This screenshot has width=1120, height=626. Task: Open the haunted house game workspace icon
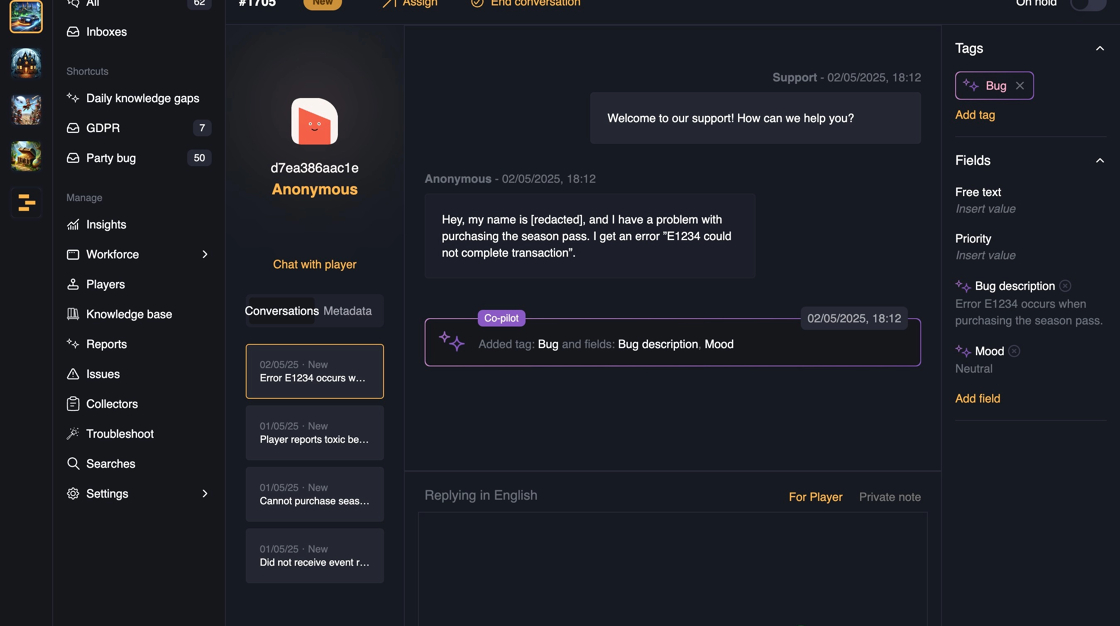[26, 63]
